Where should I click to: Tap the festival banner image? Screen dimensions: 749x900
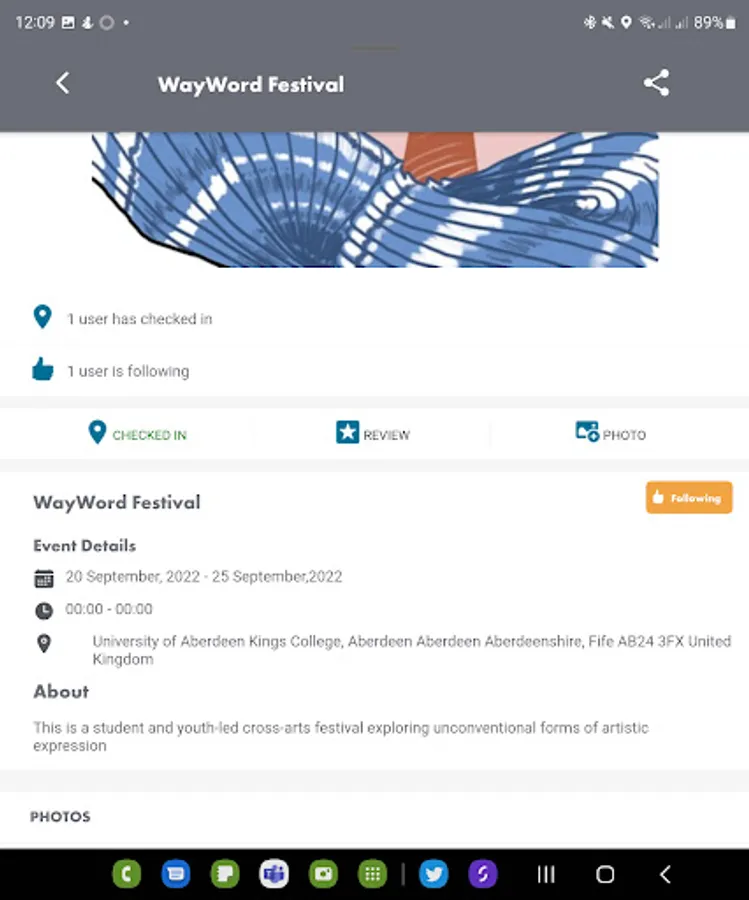[375, 199]
